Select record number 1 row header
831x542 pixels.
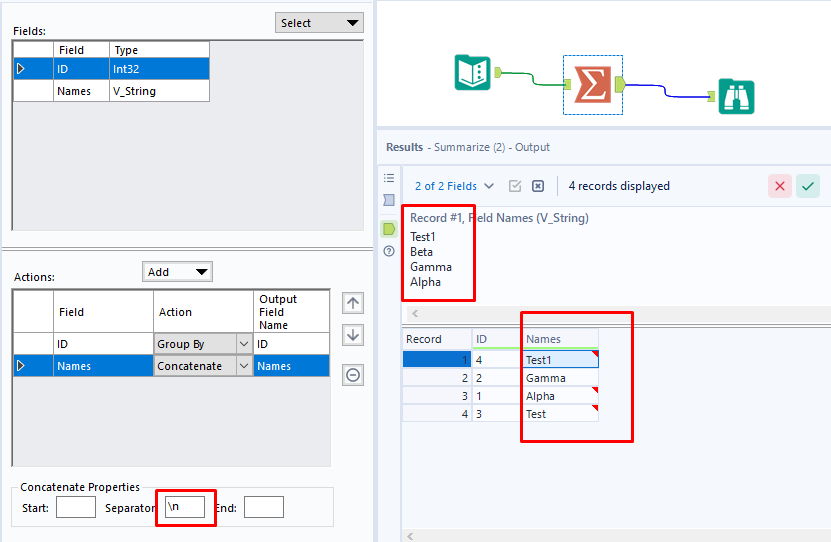(437, 360)
